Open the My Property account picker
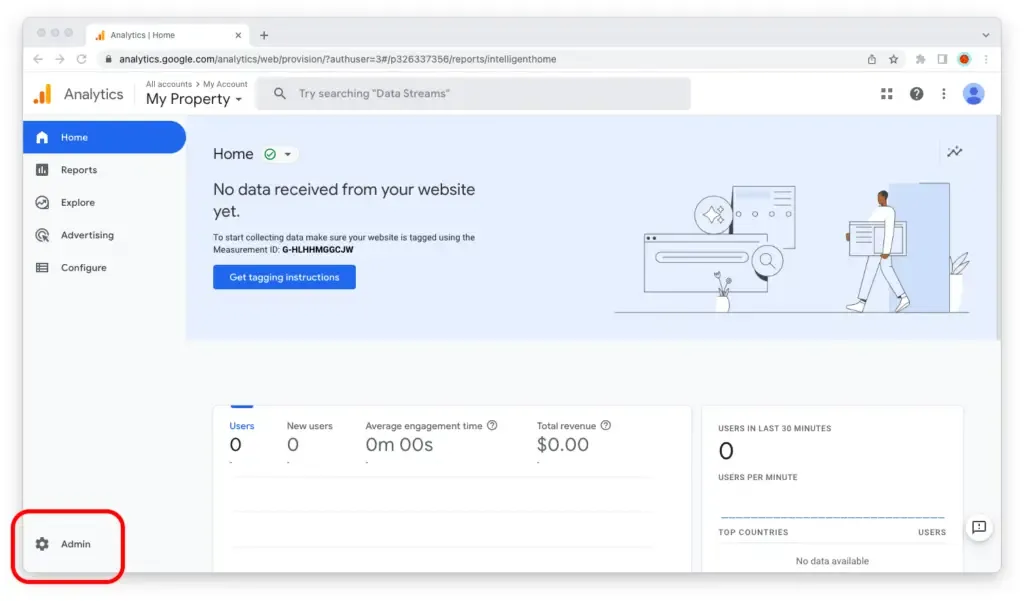The image size is (1024, 601). (x=193, y=99)
